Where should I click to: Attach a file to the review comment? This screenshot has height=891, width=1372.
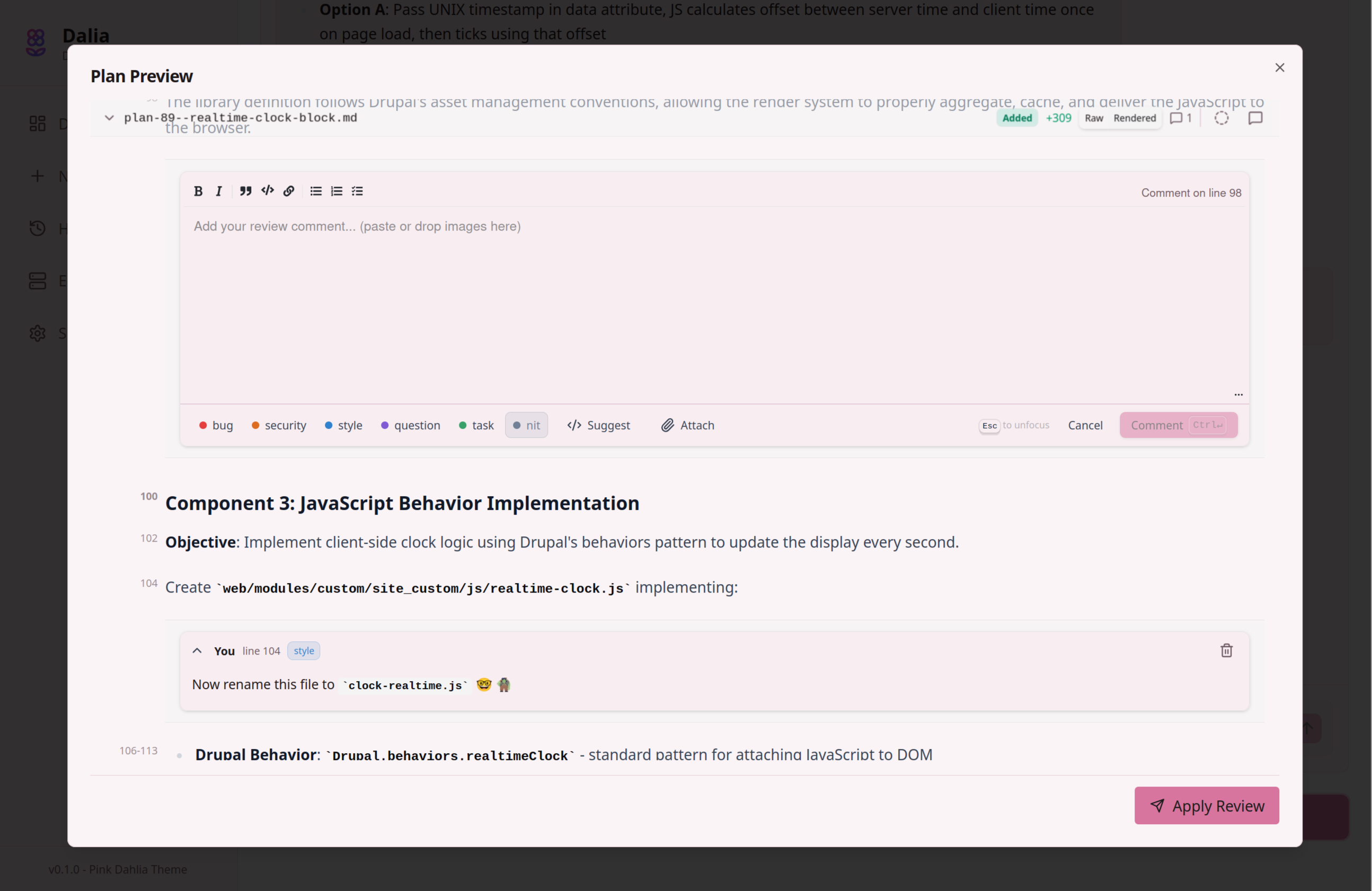tap(687, 425)
